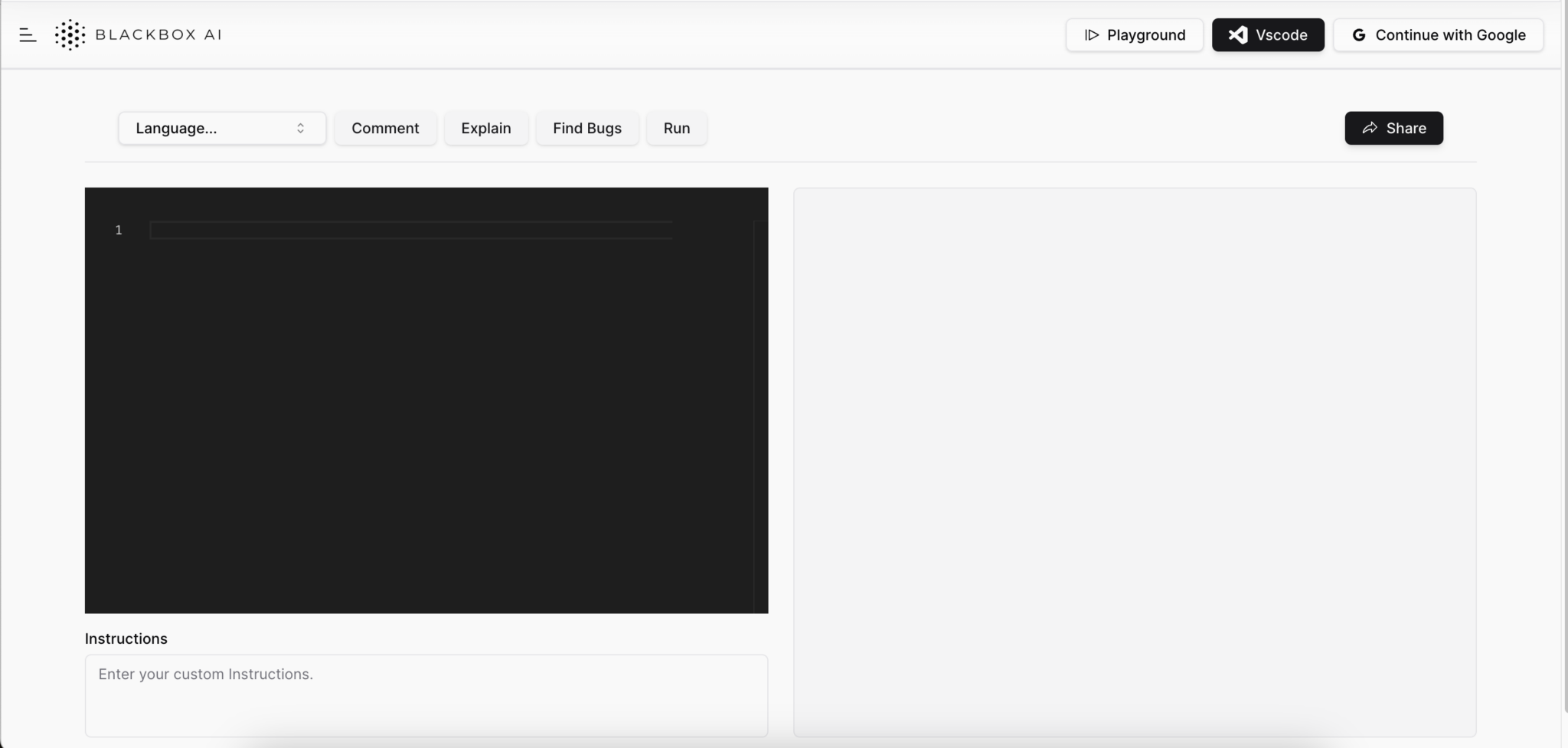The height and width of the screenshot is (748, 1568).
Task: Open the Language selection dropdown
Action: pyautogui.click(x=221, y=128)
